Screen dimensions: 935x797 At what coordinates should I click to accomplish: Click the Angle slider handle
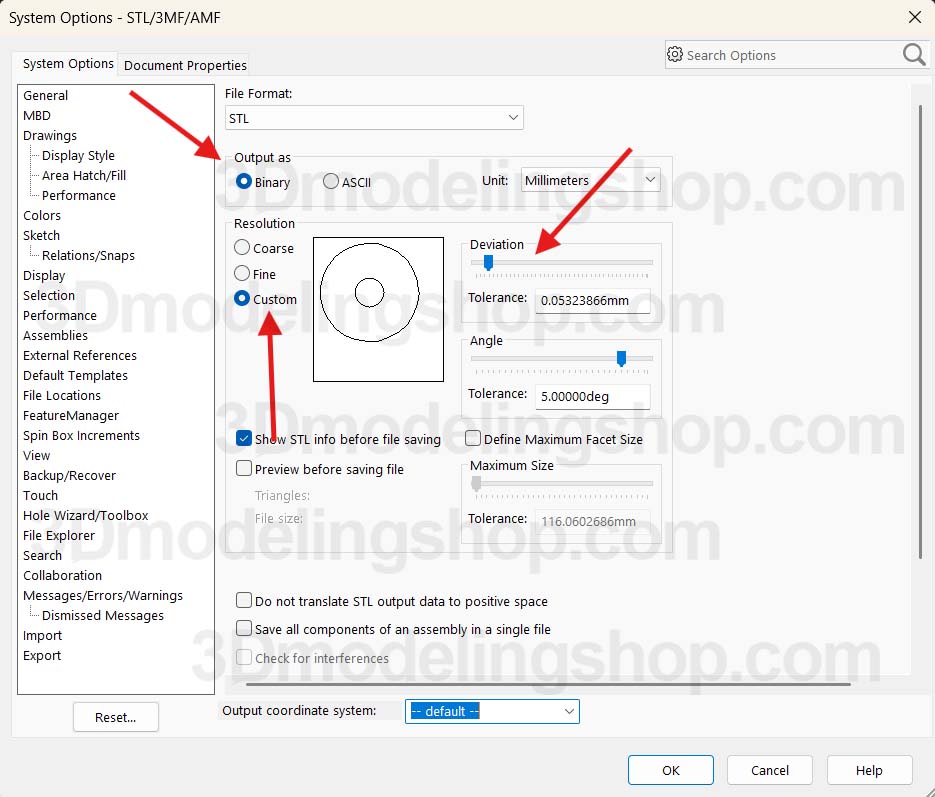click(621, 358)
